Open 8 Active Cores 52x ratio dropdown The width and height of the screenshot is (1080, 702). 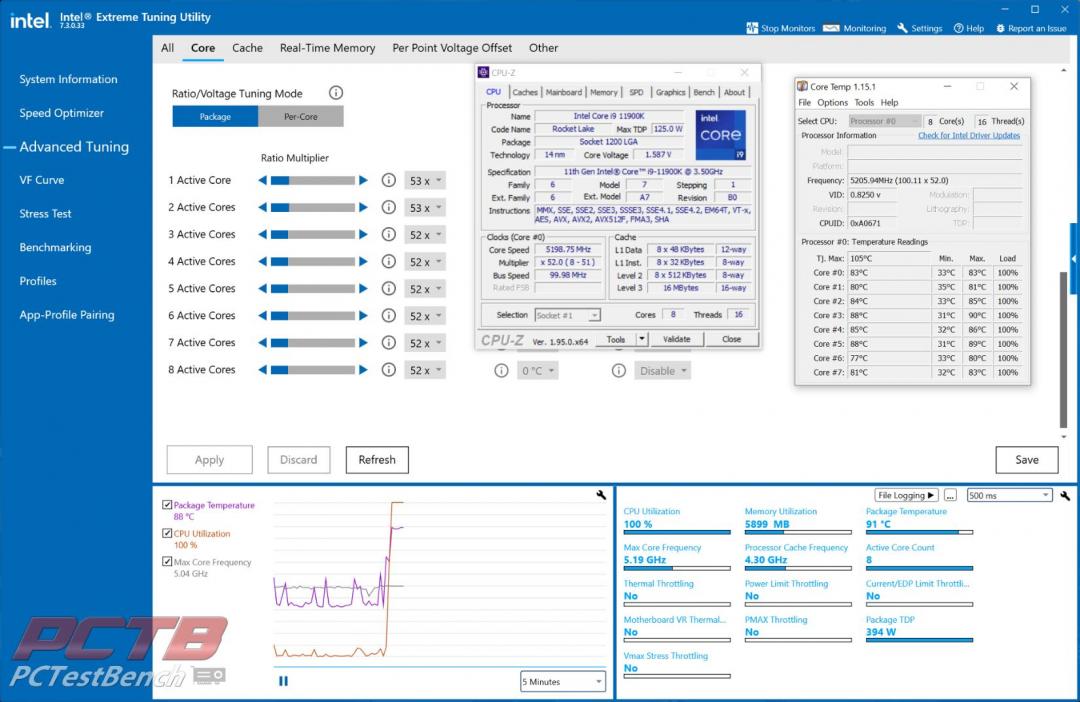click(x=424, y=371)
